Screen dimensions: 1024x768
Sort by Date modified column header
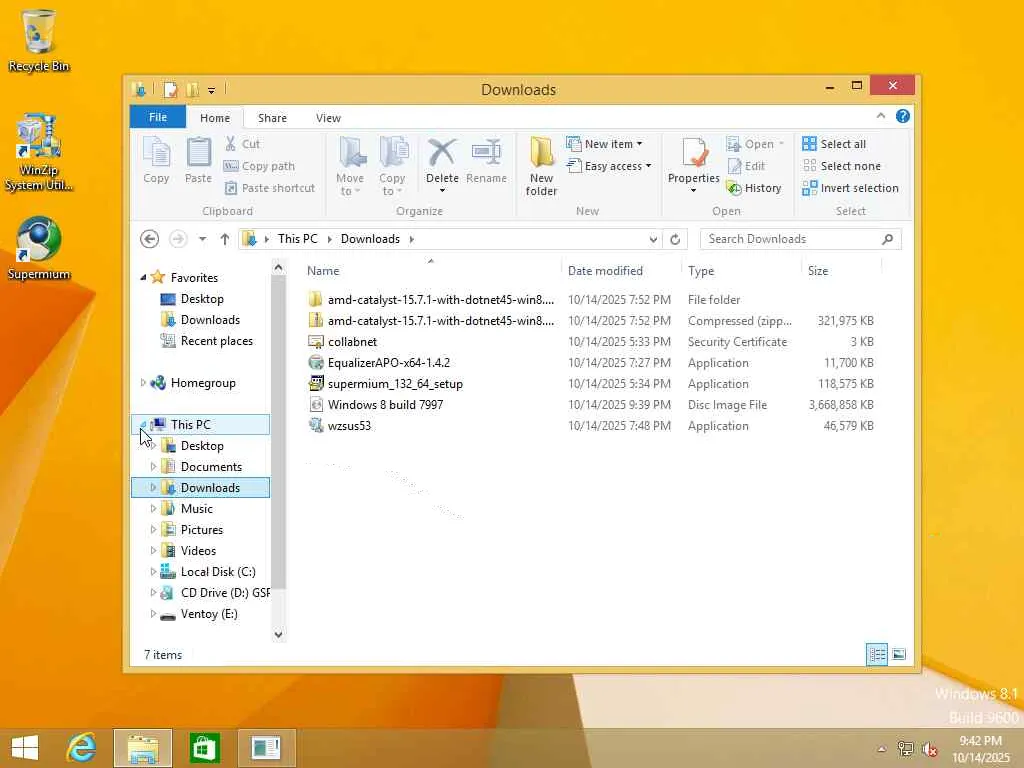coord(620,270)
